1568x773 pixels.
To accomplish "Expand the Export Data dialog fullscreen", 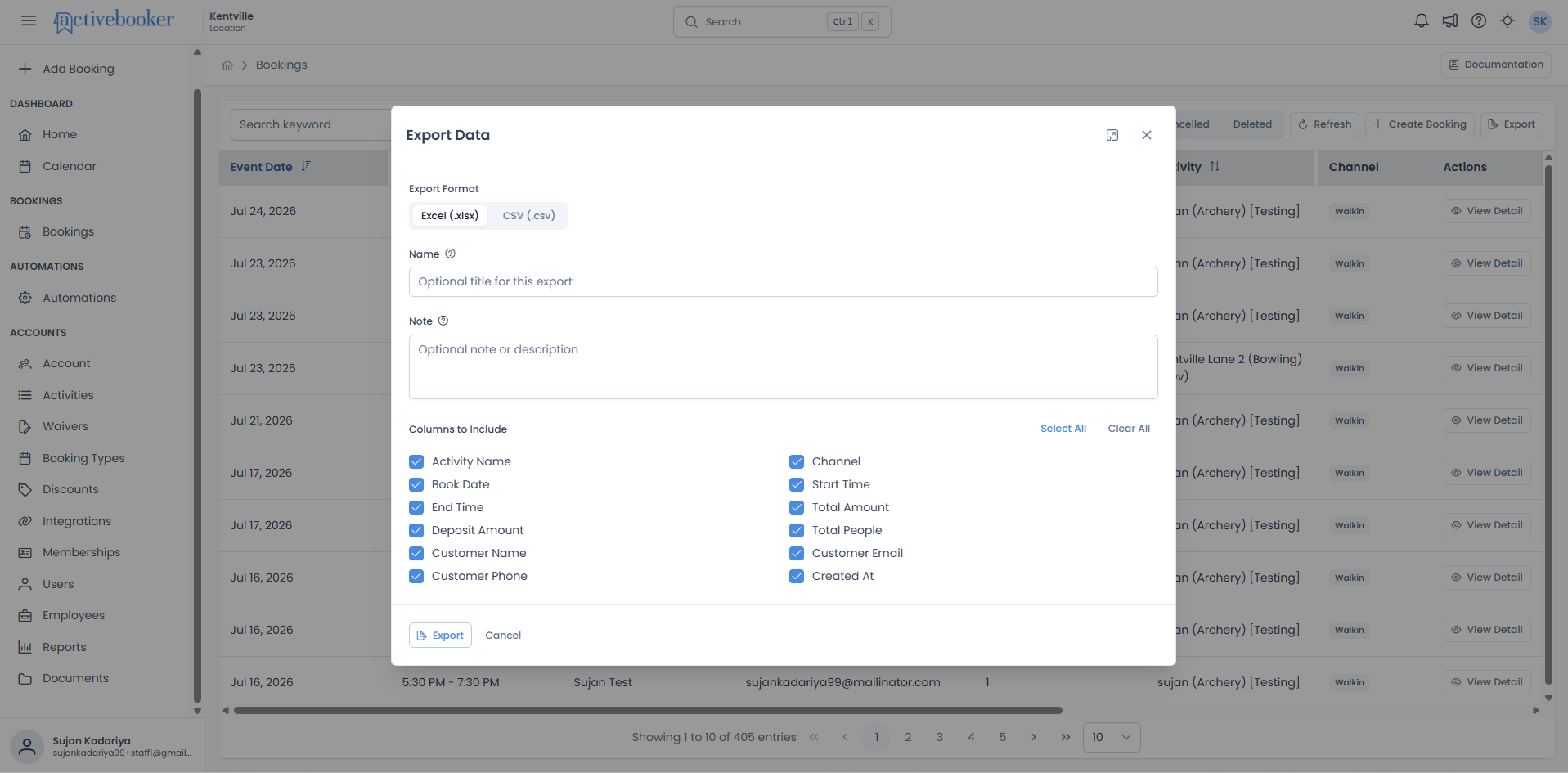I will (x=1112, y=135).
